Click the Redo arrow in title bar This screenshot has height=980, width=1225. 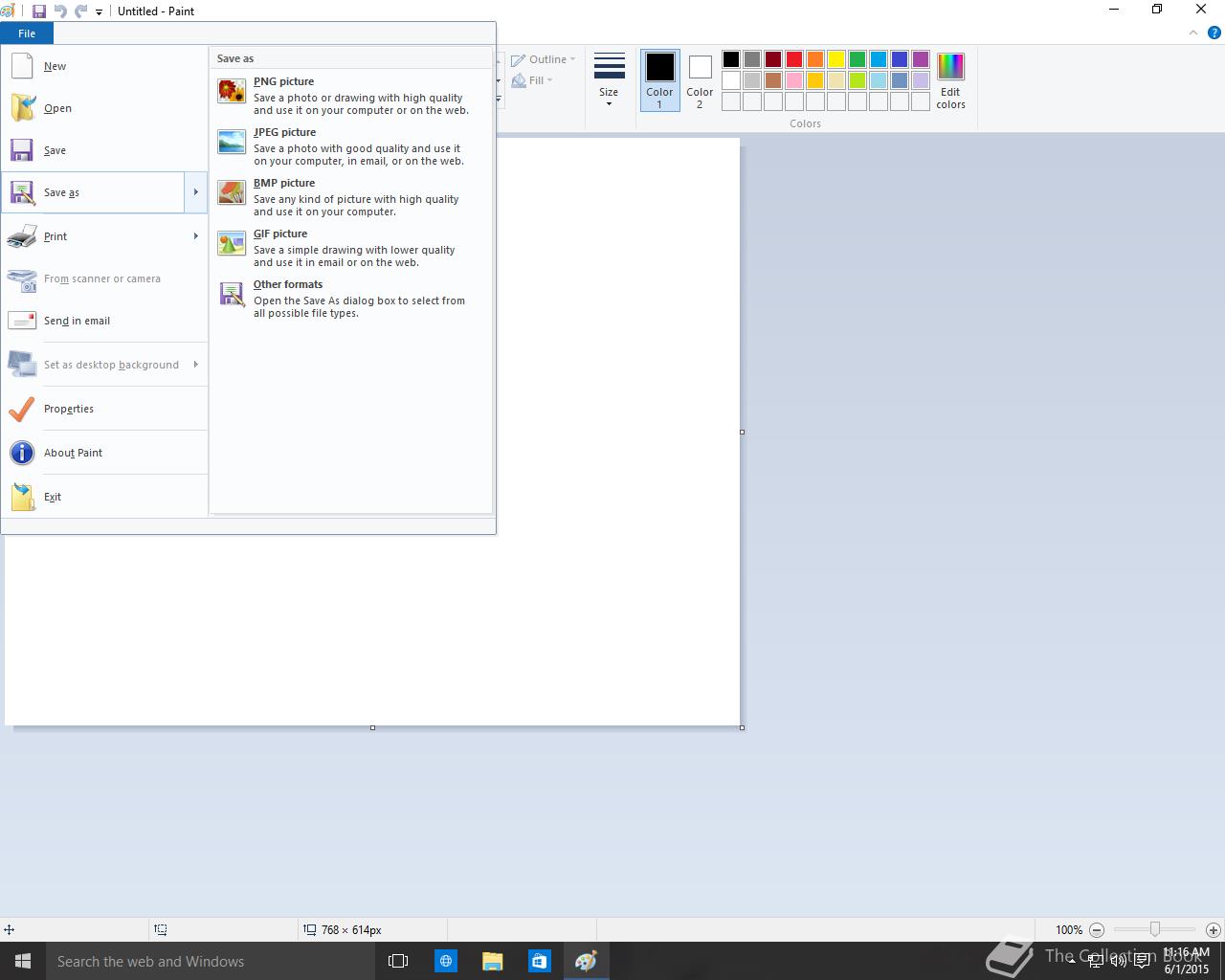pos(80,11)
